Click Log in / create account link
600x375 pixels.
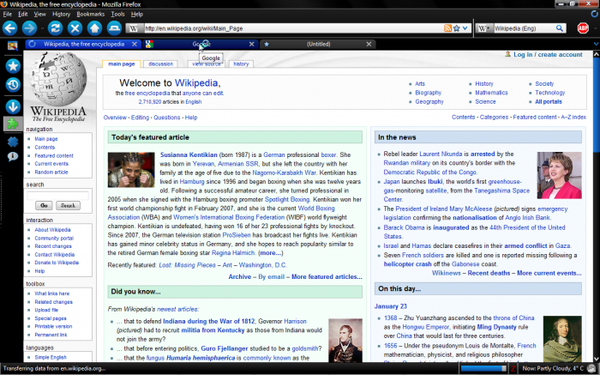click(x=548, y=55)
